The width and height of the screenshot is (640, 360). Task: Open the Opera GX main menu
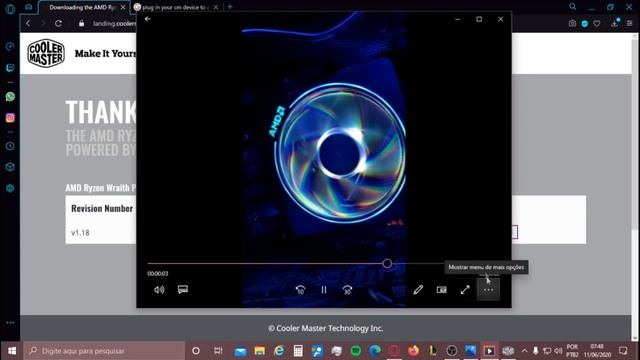10,9
